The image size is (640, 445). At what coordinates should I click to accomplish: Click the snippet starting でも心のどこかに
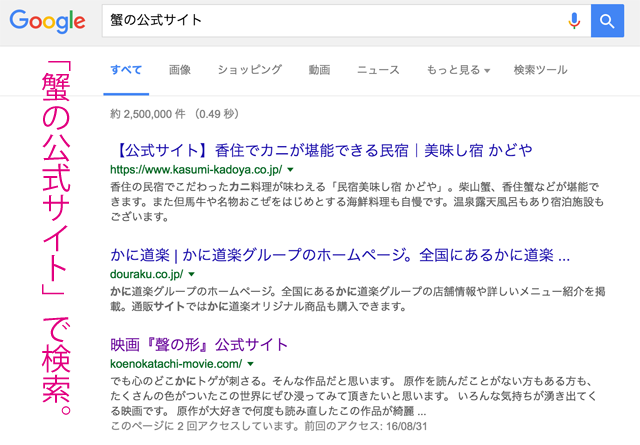click(x=353, y=396)
